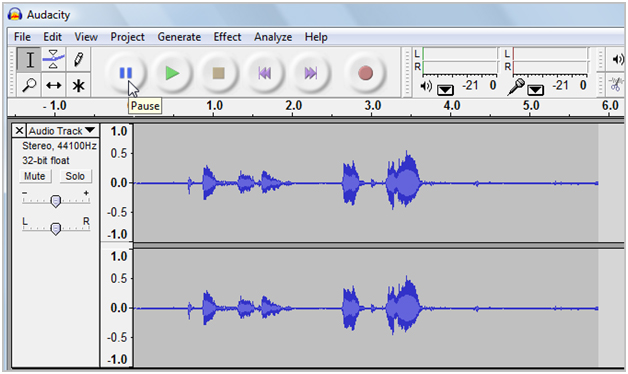Screen dimensions: 628x374
Task: Select the Multi-tool asterisk icon
Action: pos(78,85)
